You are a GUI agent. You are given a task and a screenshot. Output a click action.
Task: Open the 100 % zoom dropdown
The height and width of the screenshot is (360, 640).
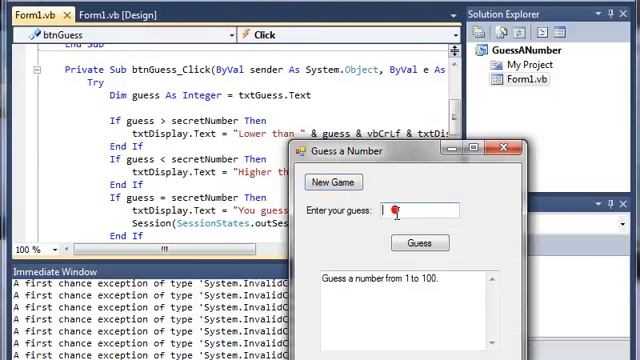click(55, 249)
